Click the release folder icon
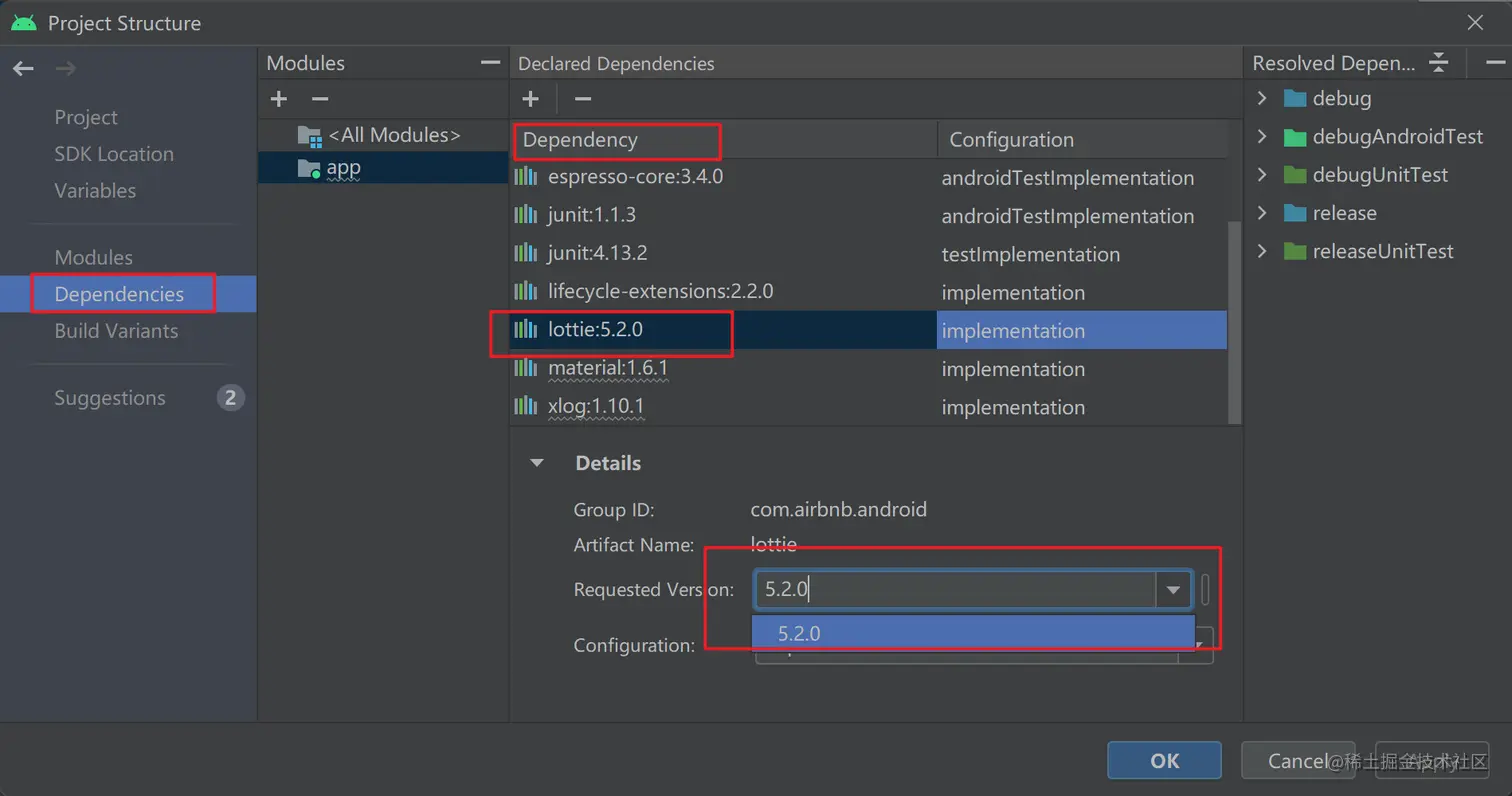This screenshot has width=1512, height=796. point(1295,213)
